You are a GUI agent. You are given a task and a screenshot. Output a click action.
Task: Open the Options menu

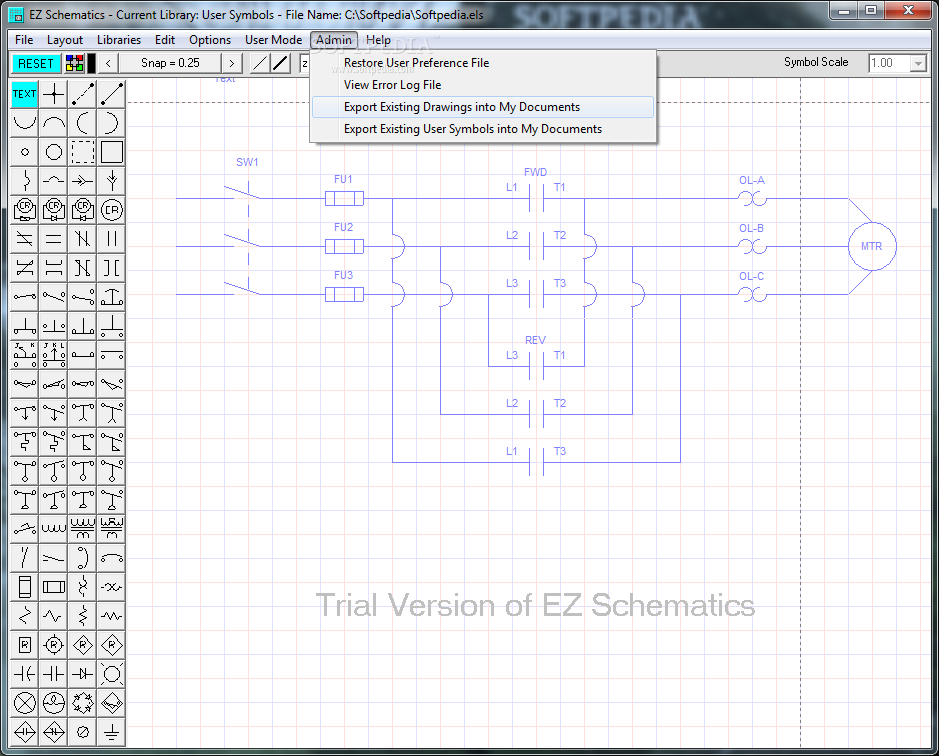210,40
